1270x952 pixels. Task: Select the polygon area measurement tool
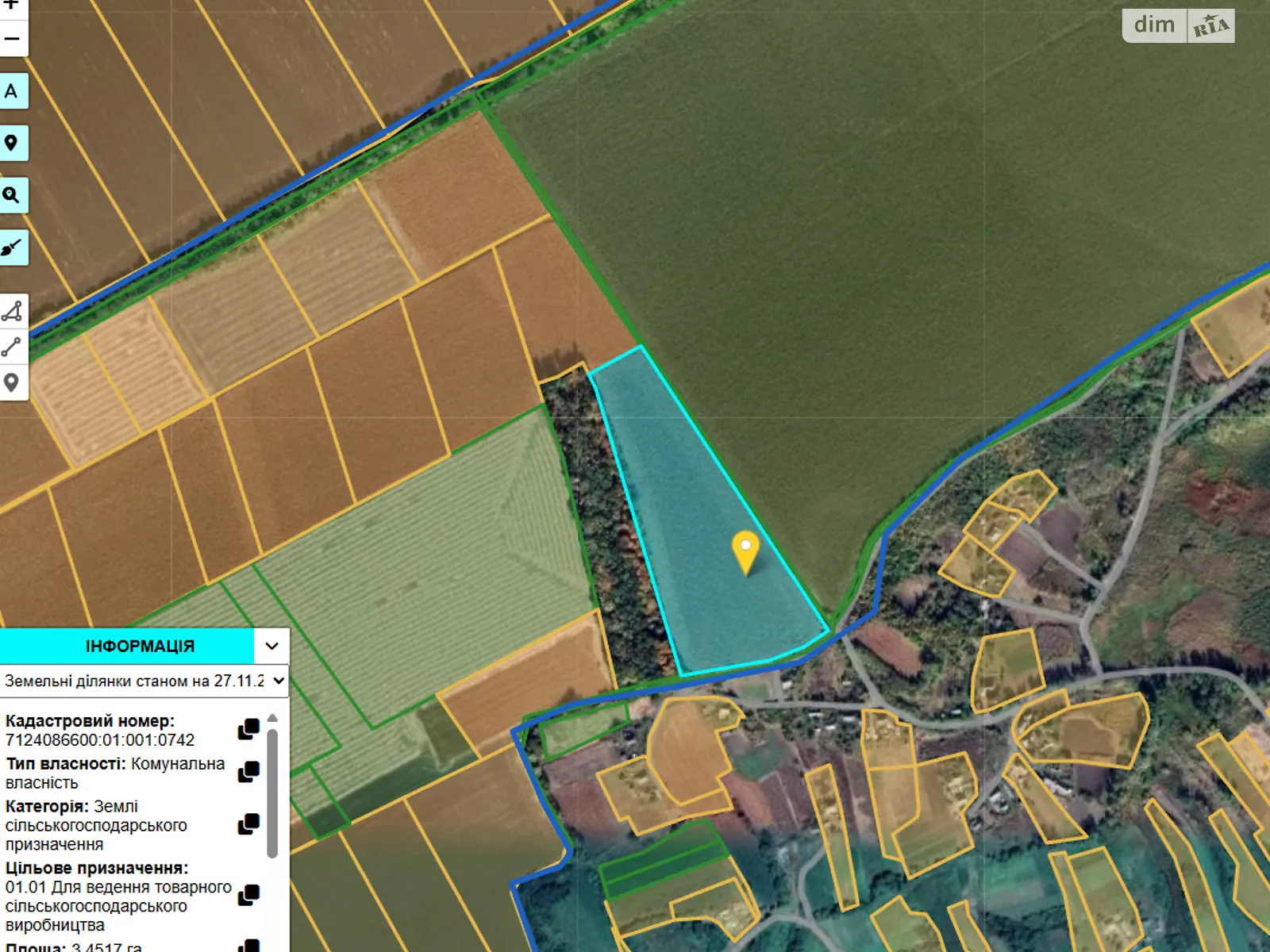(12, 312)
